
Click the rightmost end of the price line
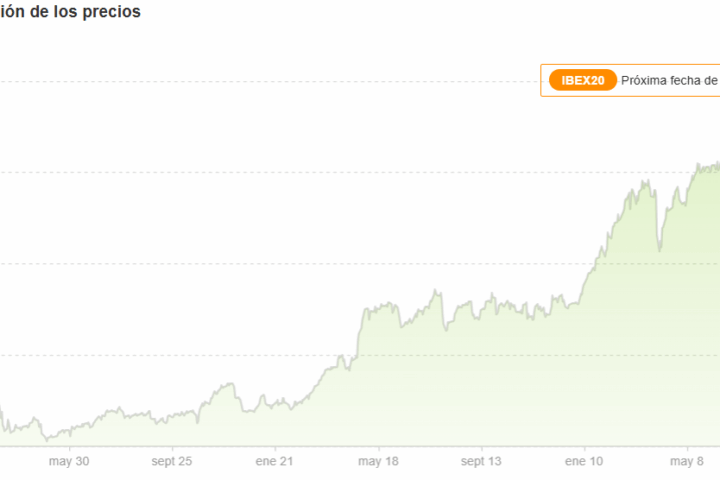[x=718, y=165]
